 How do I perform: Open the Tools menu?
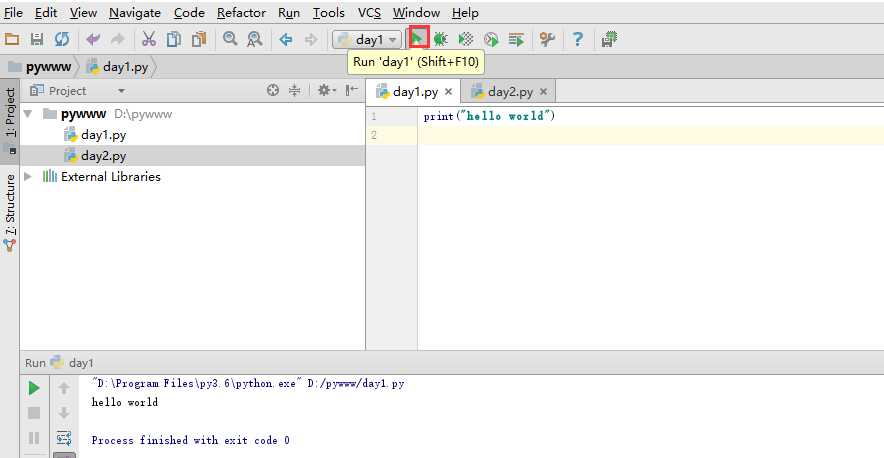point(328,12)
